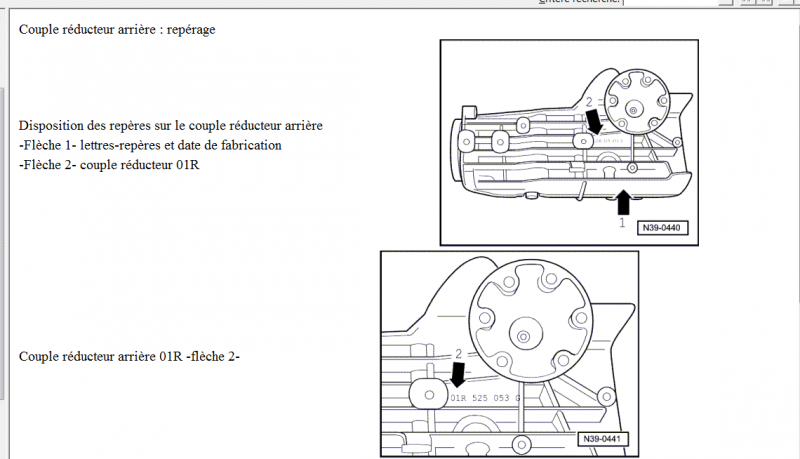Click the oval bolt boss left of 01R number

coord(430,396)
